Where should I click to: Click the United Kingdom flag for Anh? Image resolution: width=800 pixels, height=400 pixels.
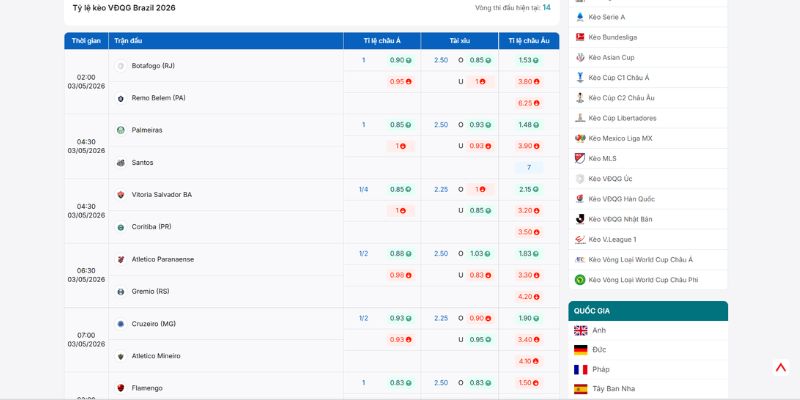[581, 331]
